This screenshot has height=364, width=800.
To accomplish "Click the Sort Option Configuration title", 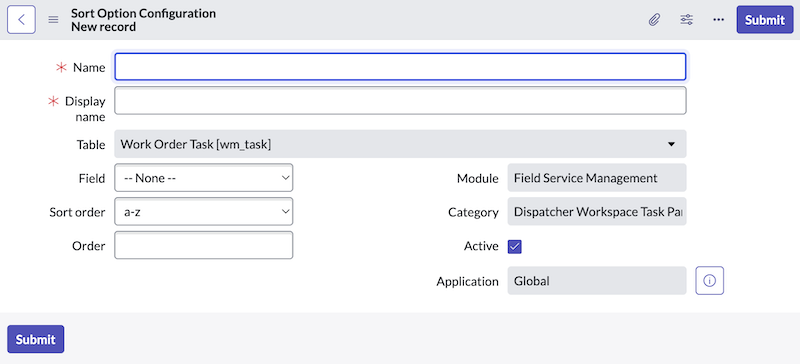I will click(143, 13).
